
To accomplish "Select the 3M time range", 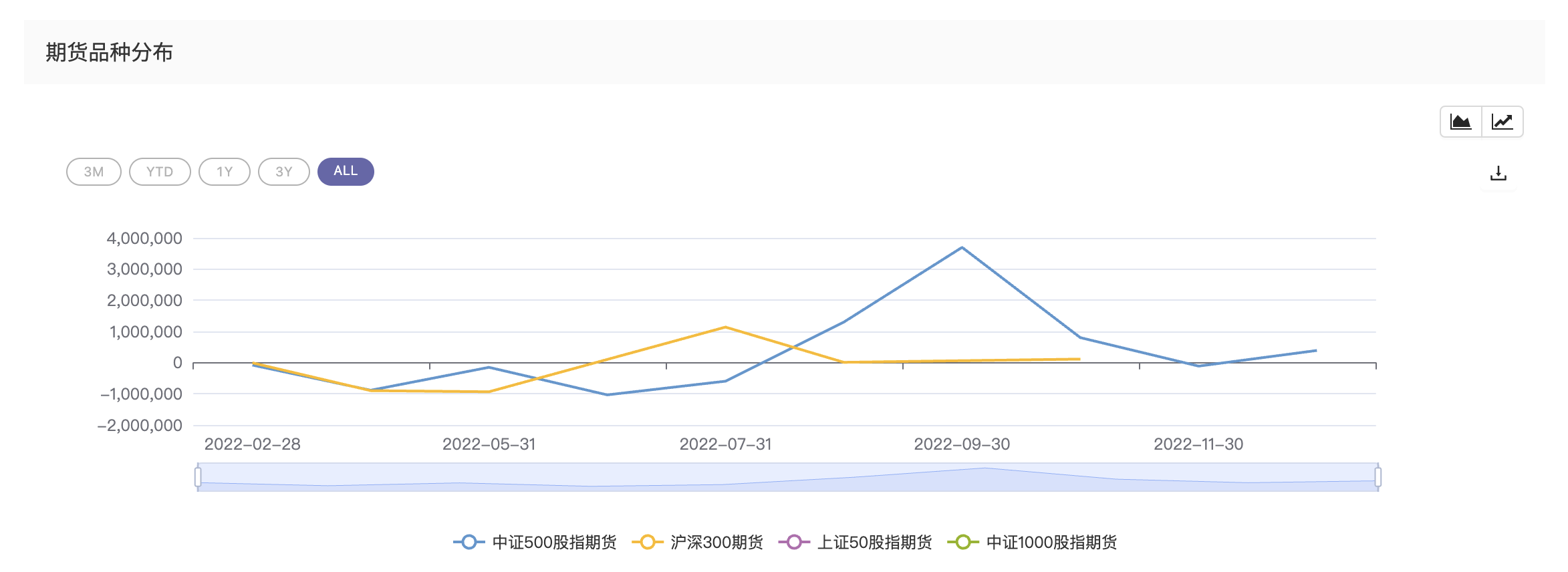I will click(x=94, y=172).
